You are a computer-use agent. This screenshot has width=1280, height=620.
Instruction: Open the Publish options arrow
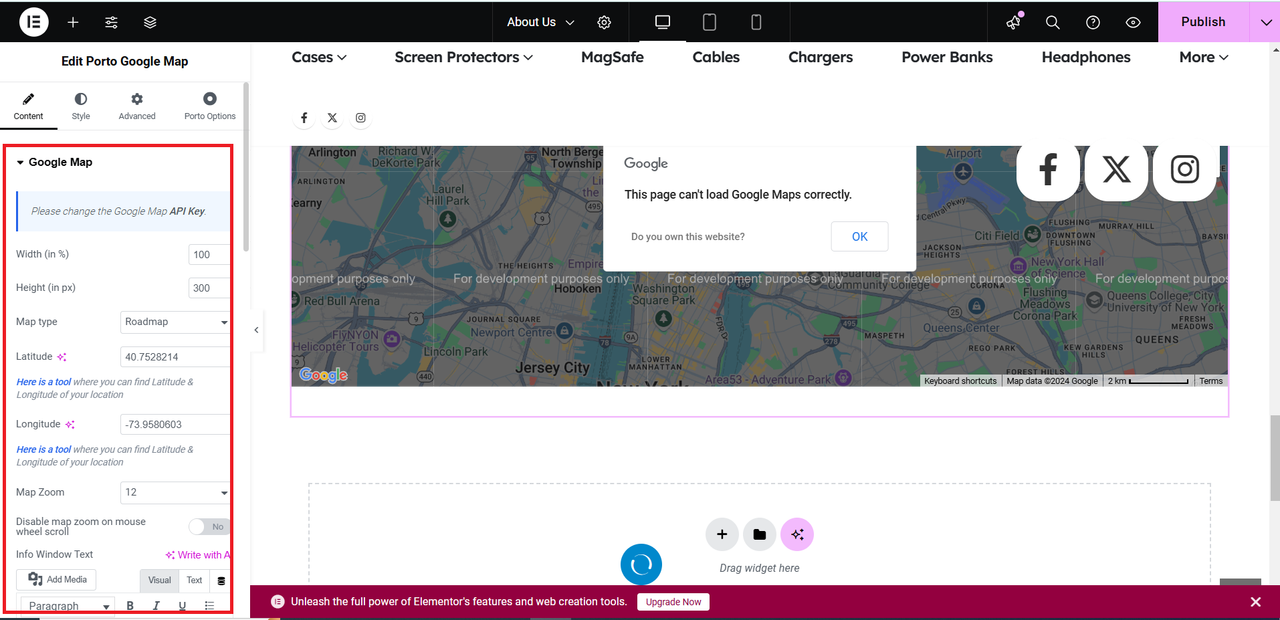coord(1264,22)
